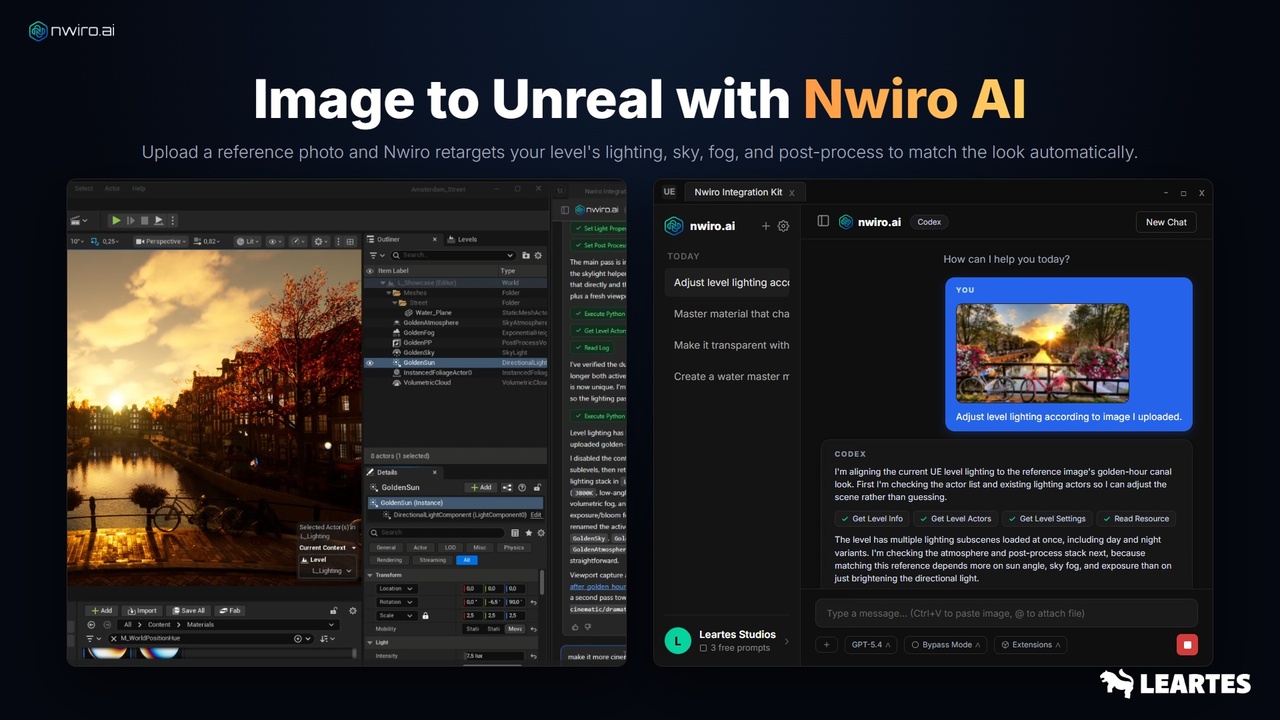1280x720 pixels.
Task: Click New Chat button in Nwiro
Action: (1166, 222)
